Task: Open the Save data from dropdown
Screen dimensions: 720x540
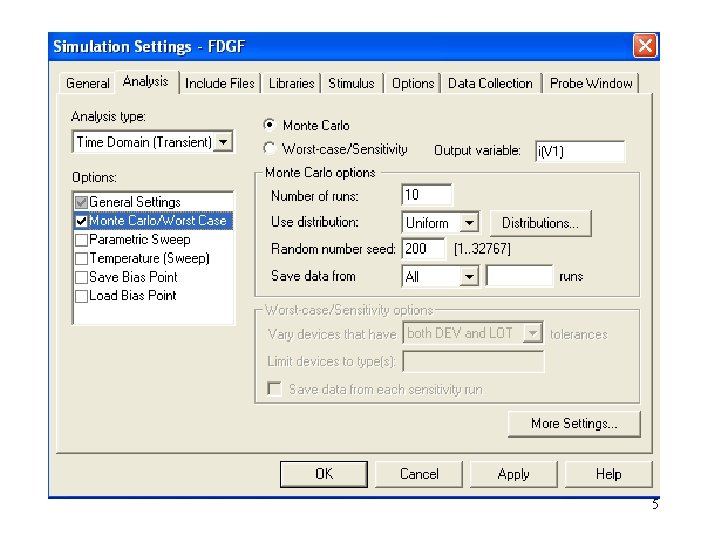Action: click(x=469, y=276)
